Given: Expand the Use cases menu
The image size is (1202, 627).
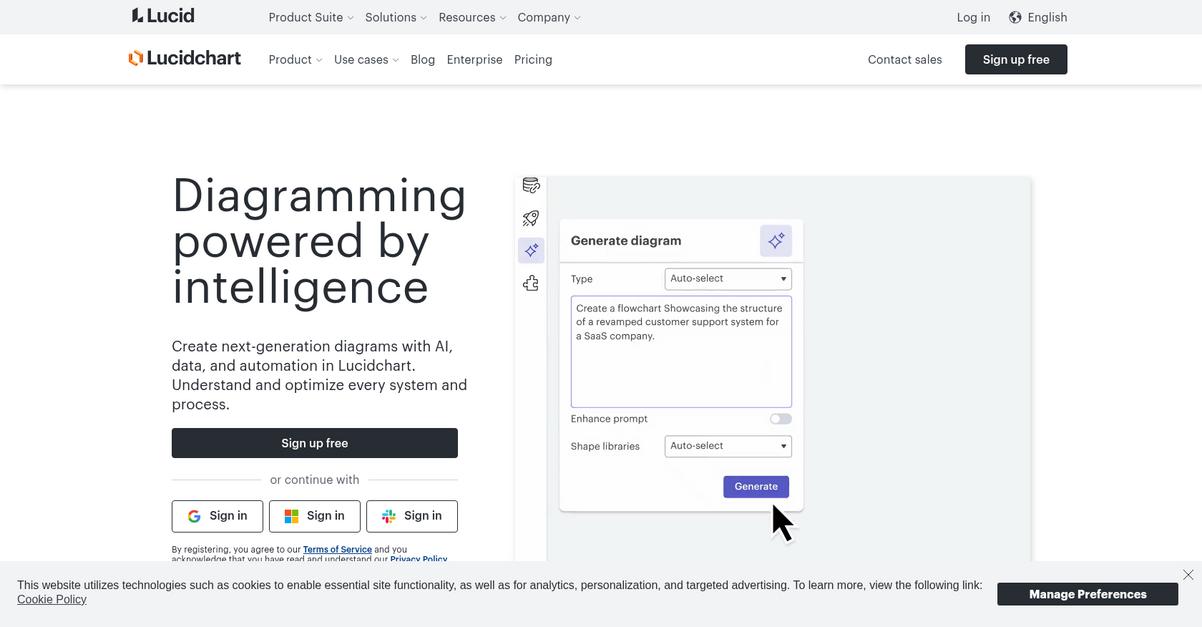Looking at the screenshot, I should 366,60.
